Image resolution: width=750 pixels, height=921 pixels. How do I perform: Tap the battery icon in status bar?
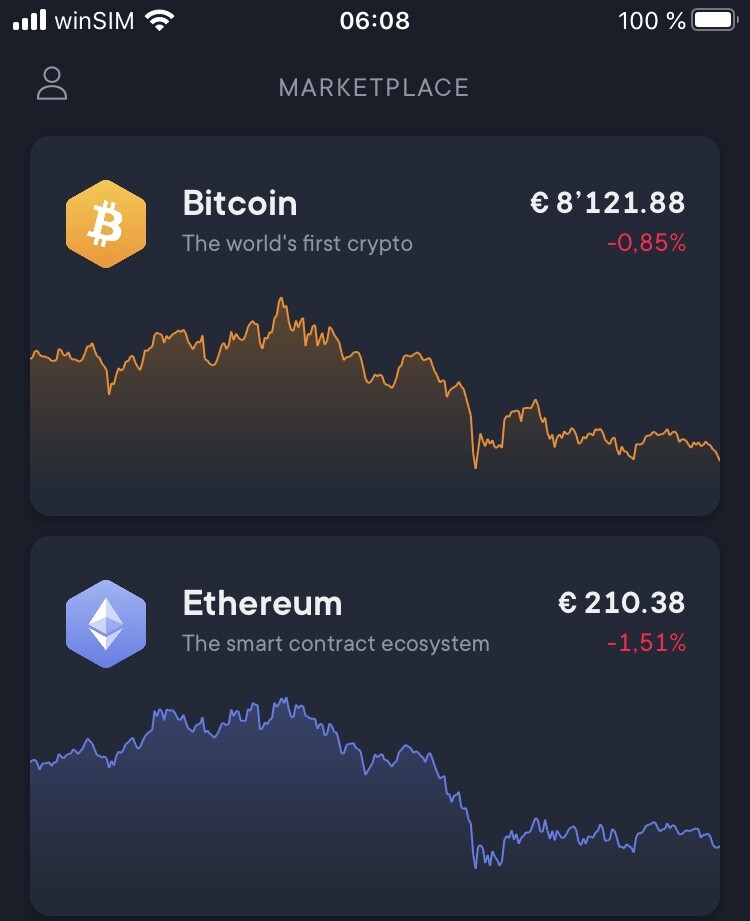(715, 21)
